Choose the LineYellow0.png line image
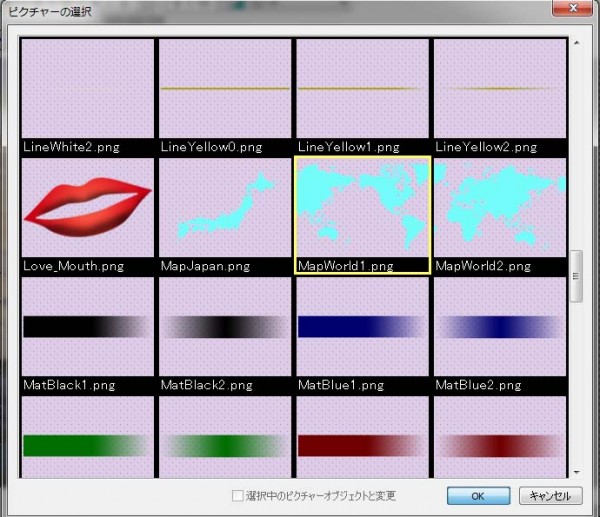This screenshot has width=600, height=517. [x=225, y=89]
